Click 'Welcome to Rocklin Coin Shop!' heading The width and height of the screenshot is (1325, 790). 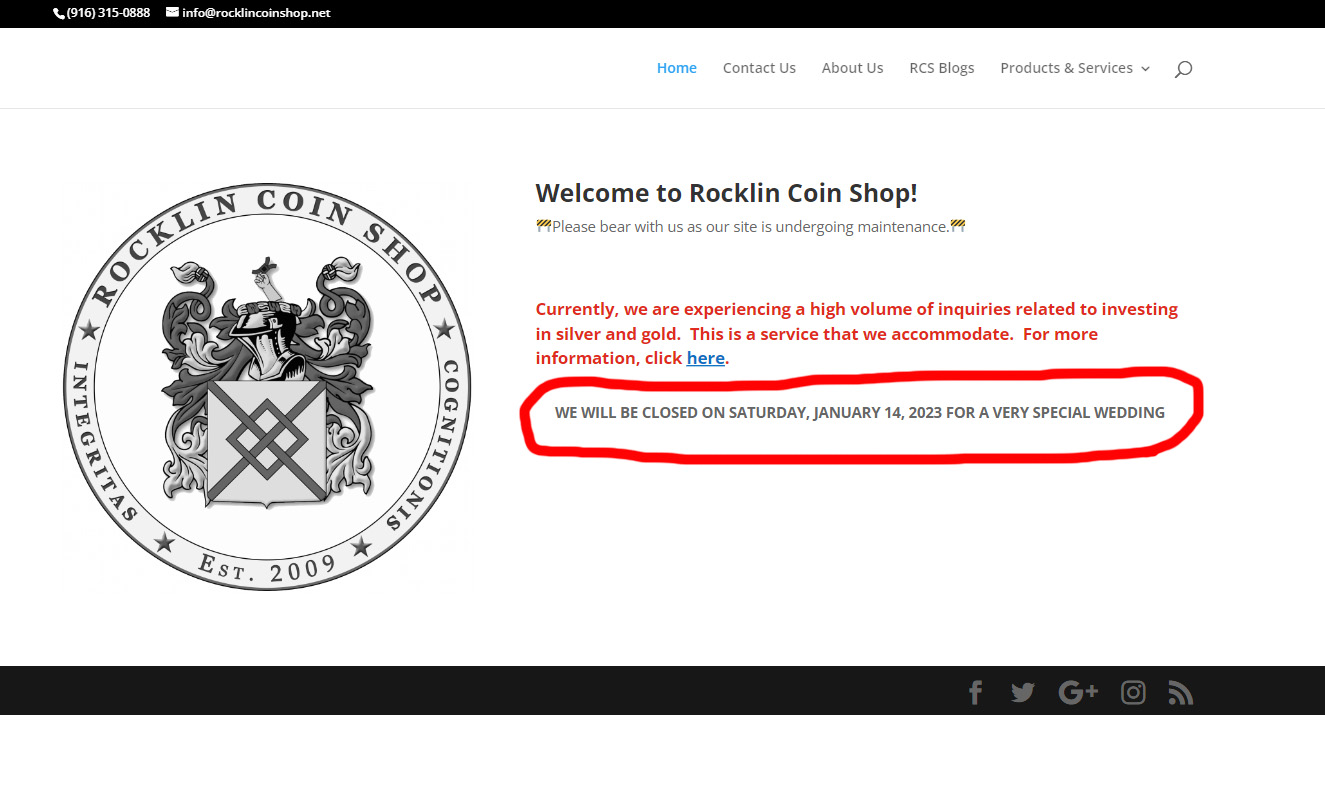click(x=726, y=193)
